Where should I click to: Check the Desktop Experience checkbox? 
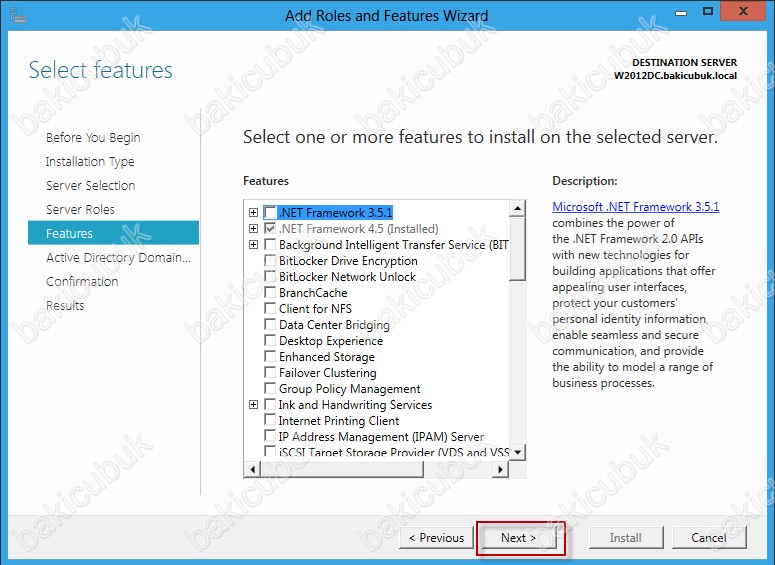270,341
